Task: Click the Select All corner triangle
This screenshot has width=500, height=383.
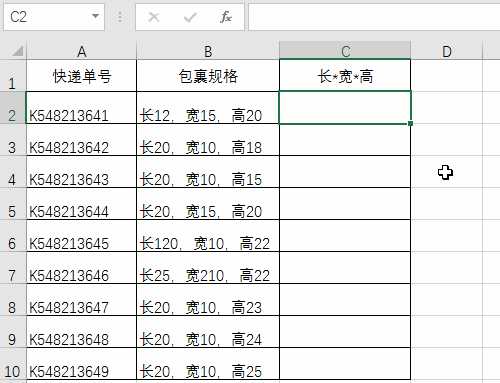Action: tap(17, 51)
